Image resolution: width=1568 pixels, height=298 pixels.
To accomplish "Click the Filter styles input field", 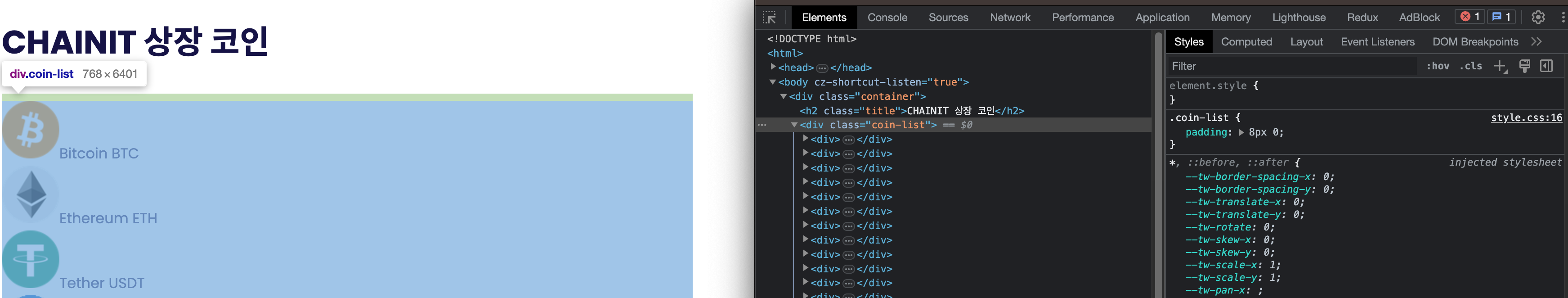I will 1292,66.
